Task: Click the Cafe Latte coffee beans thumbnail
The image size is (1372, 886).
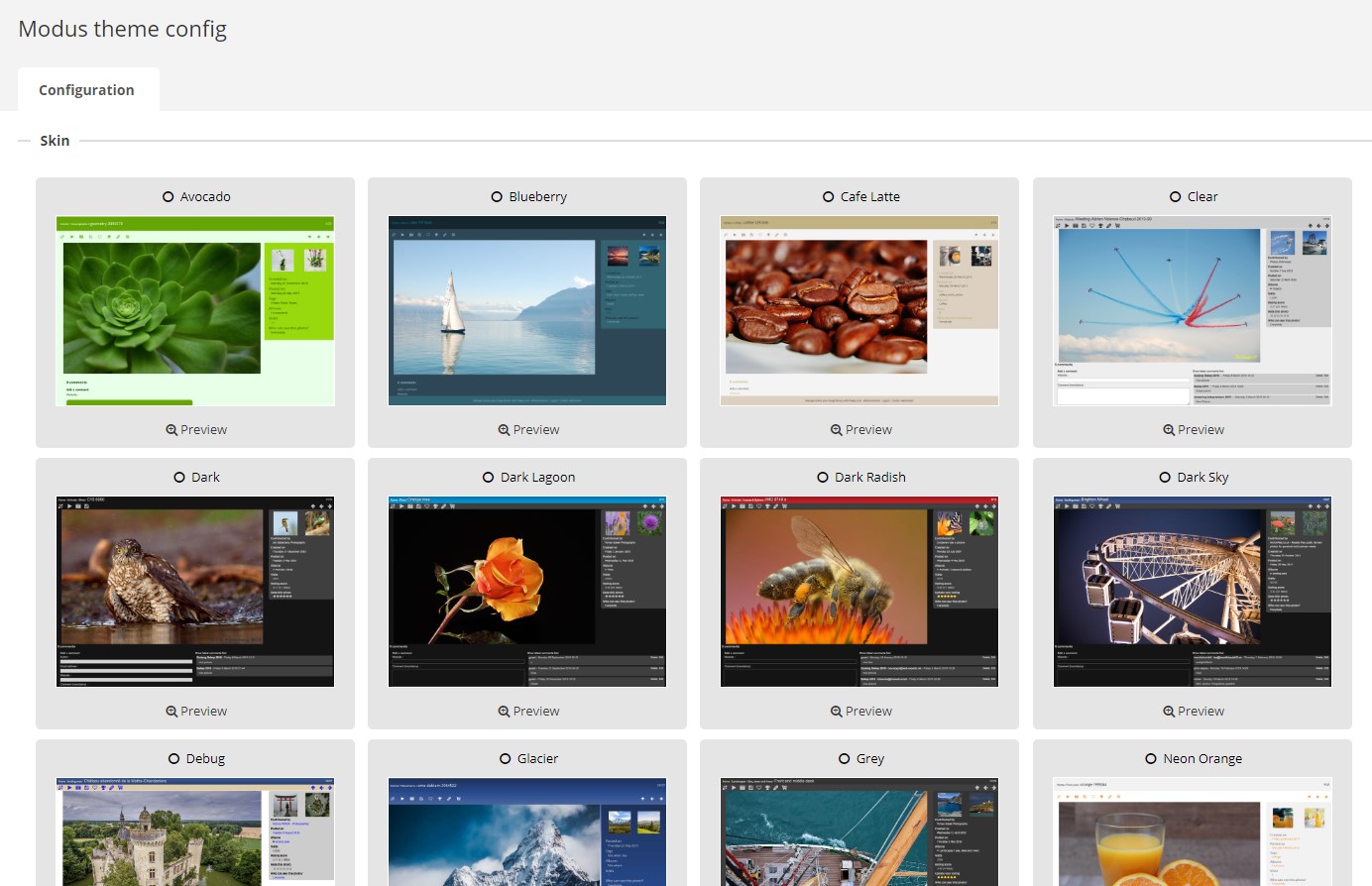Action: click(859, 311)
